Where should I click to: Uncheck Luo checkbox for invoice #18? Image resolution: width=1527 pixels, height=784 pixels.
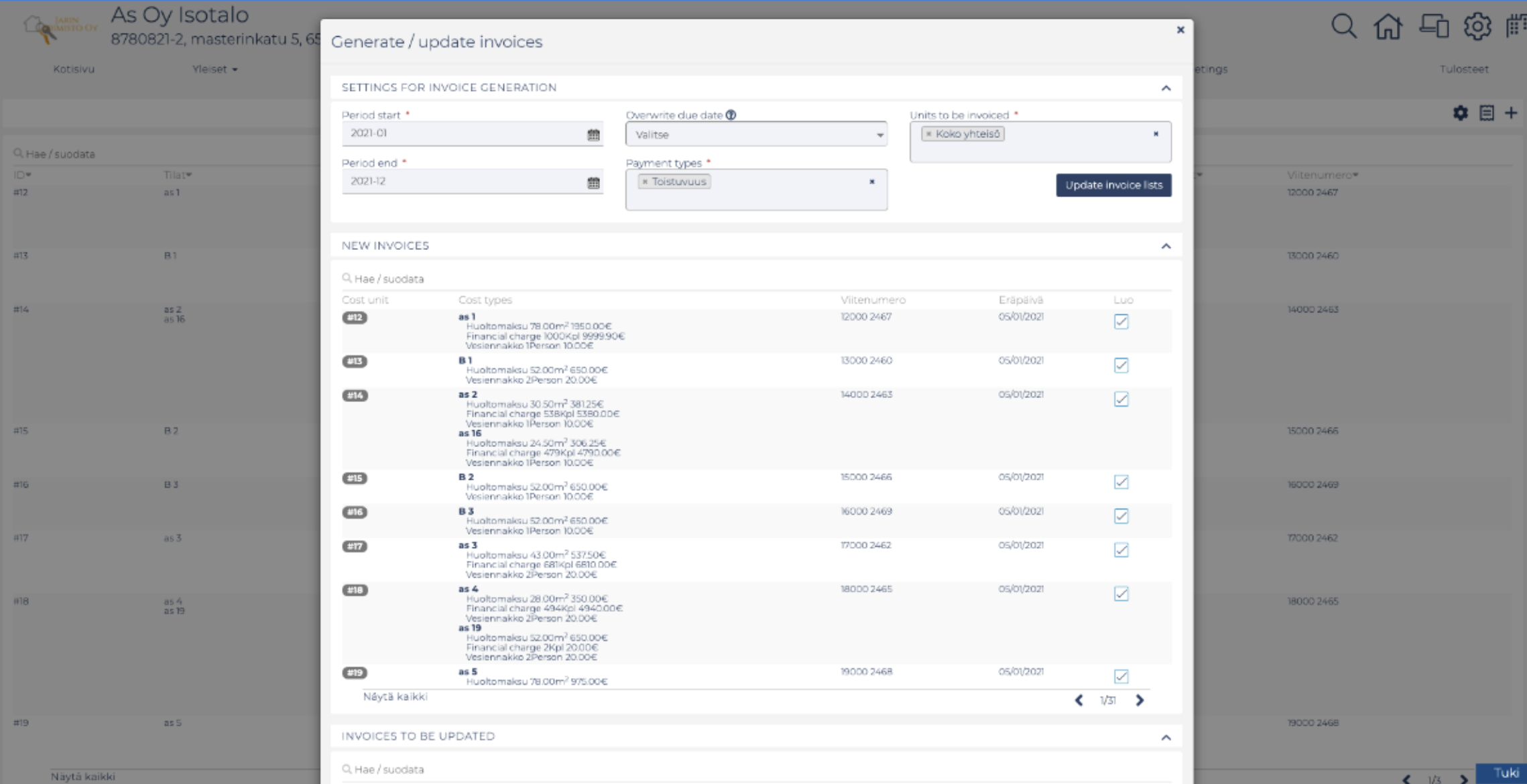[1121, 594]
